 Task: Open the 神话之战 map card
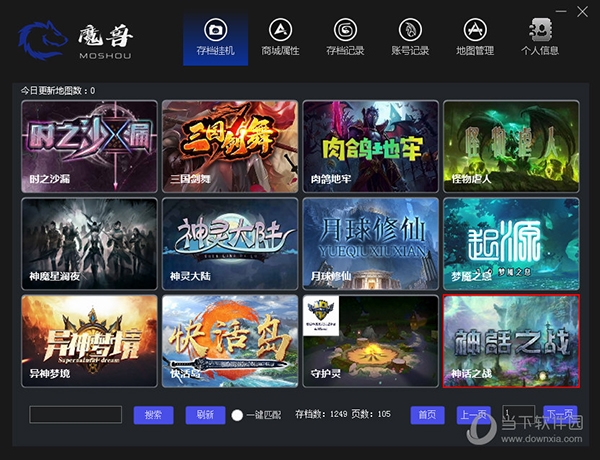(x=511, y=341)
